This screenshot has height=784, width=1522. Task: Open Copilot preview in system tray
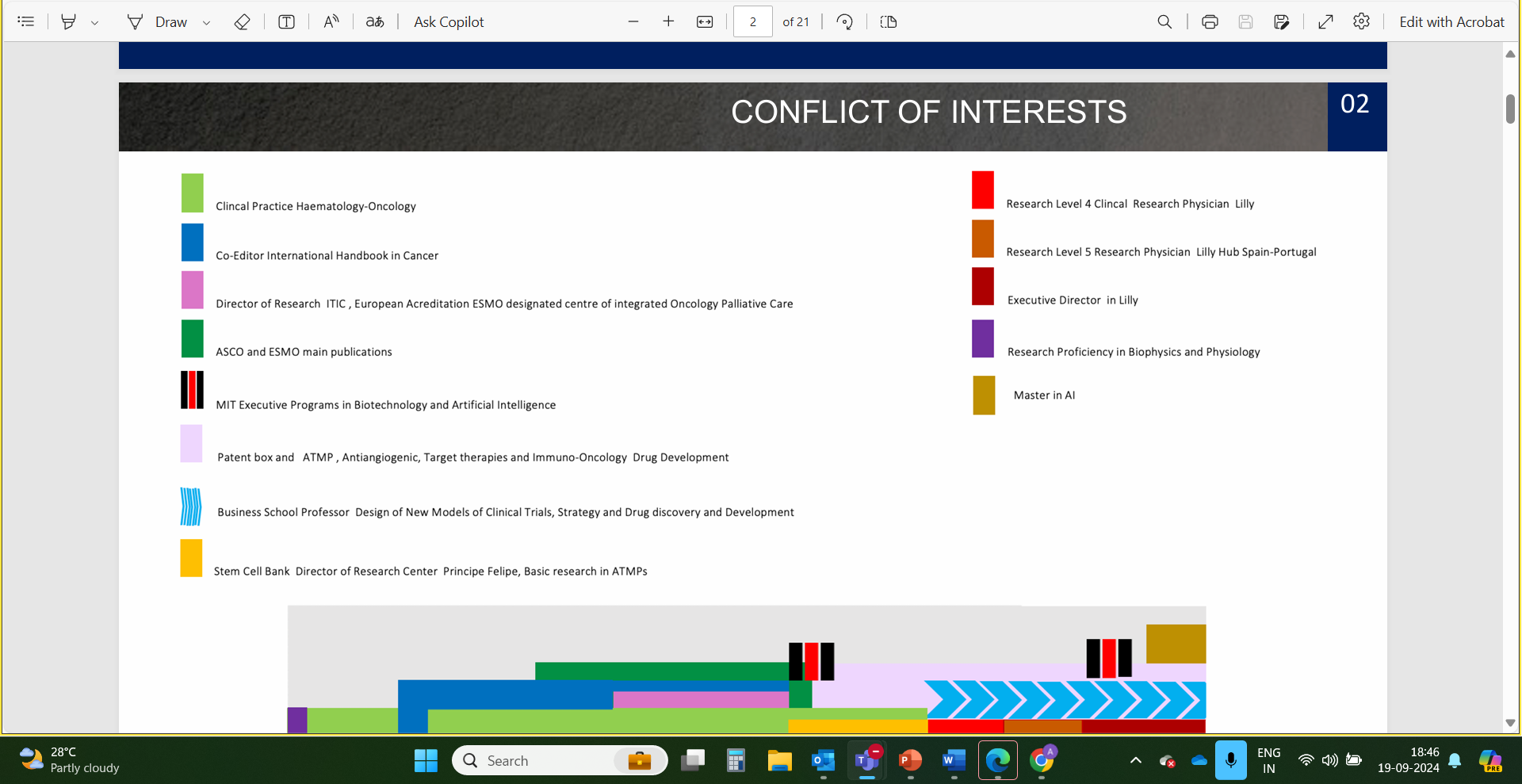point(1490,761)
